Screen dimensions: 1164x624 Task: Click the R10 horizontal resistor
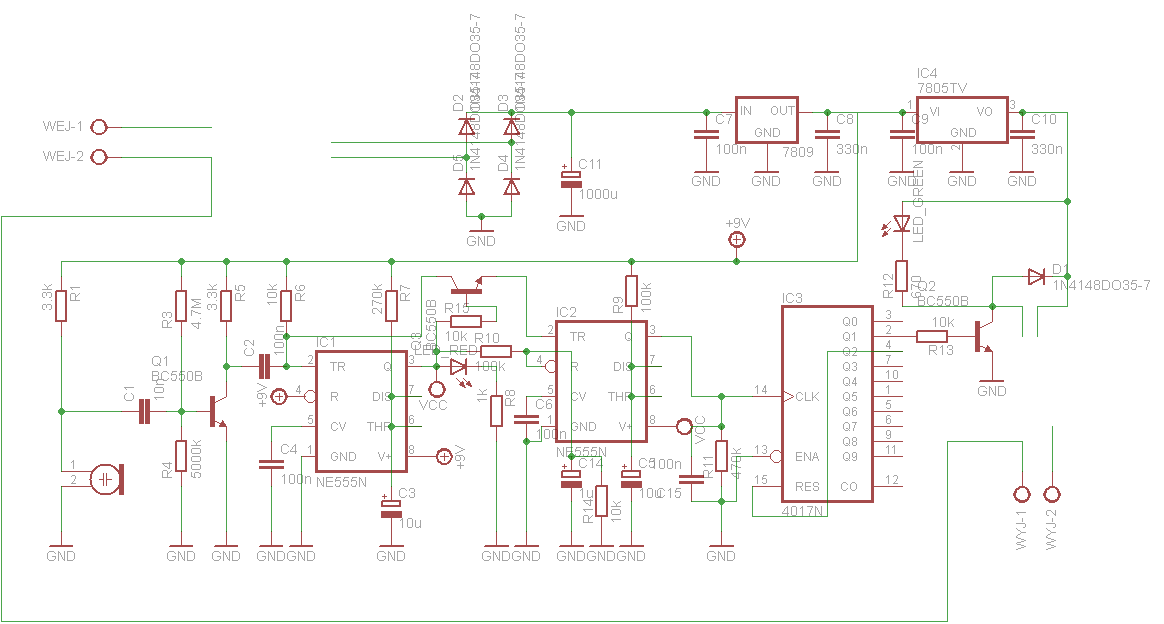496,352
